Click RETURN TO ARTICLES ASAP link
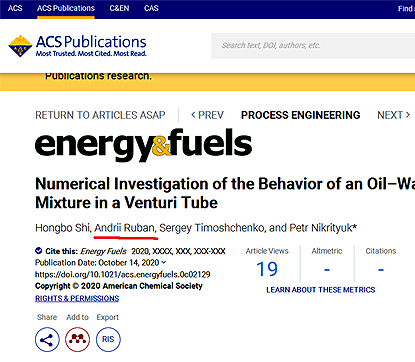The image size is (415, 362). (100, 115)
